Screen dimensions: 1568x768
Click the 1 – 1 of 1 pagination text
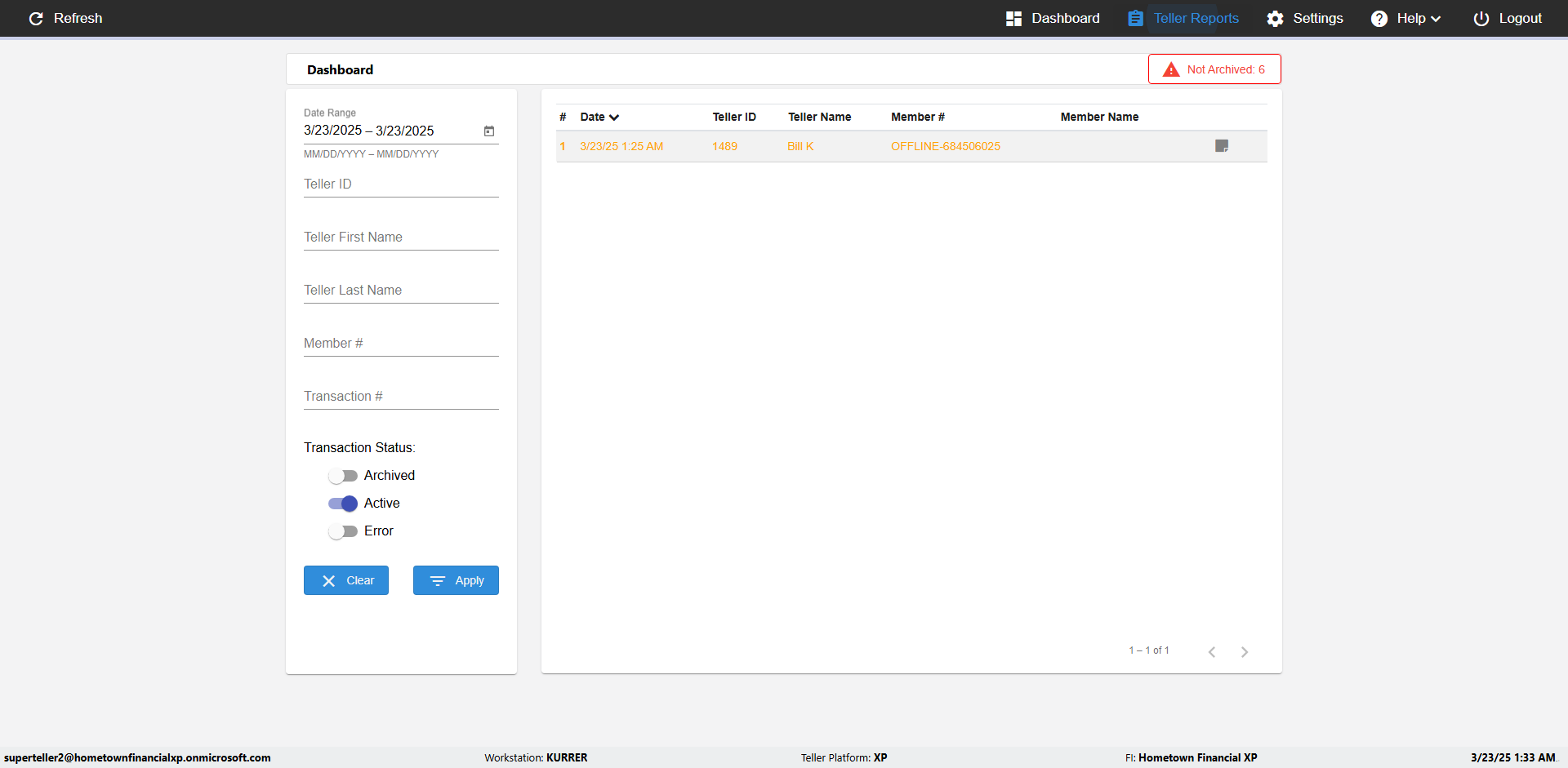pos(1149,650)
